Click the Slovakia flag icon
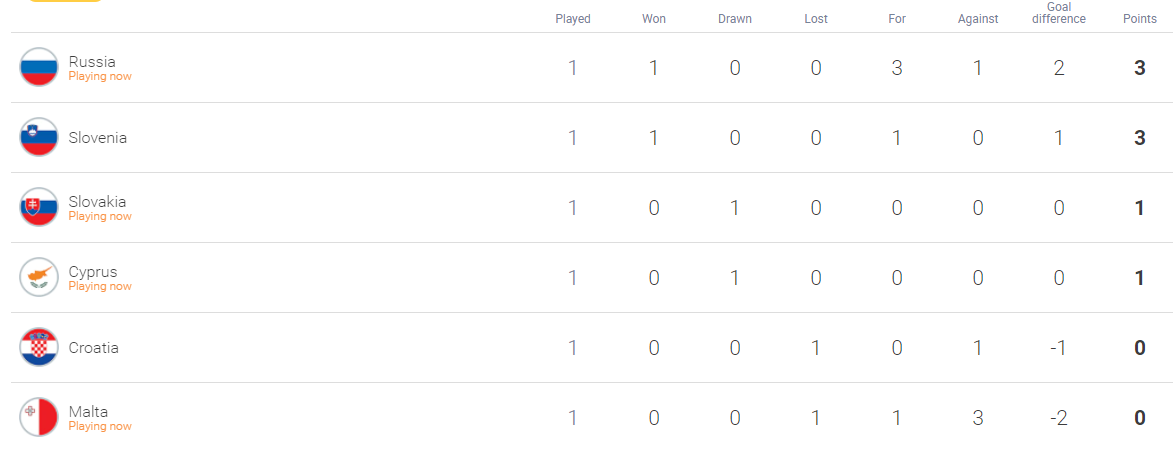This screenshot has height=454, width=1173. point(39,207)
